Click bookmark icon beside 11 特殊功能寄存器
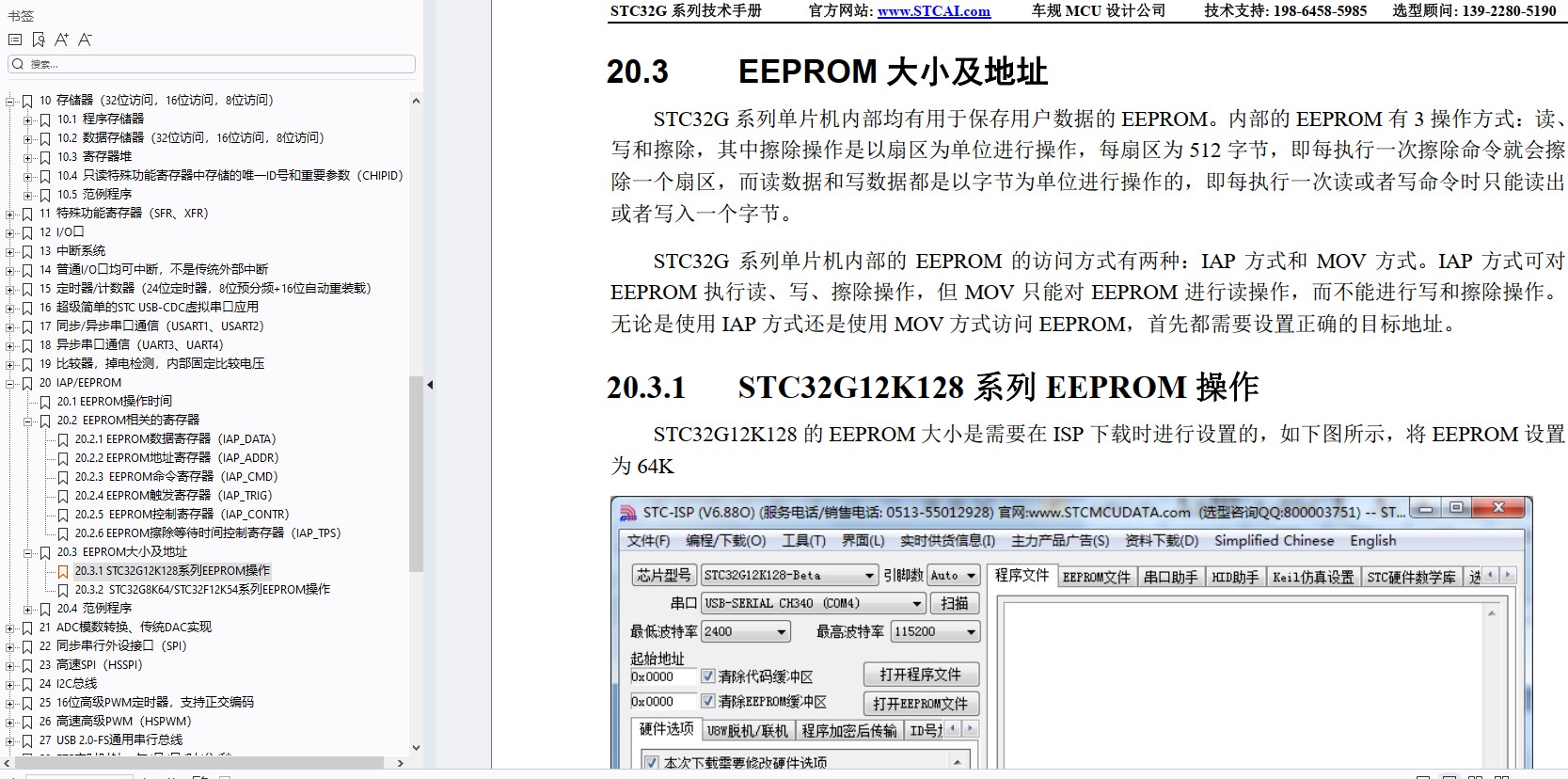 click(x=27, y=214)
